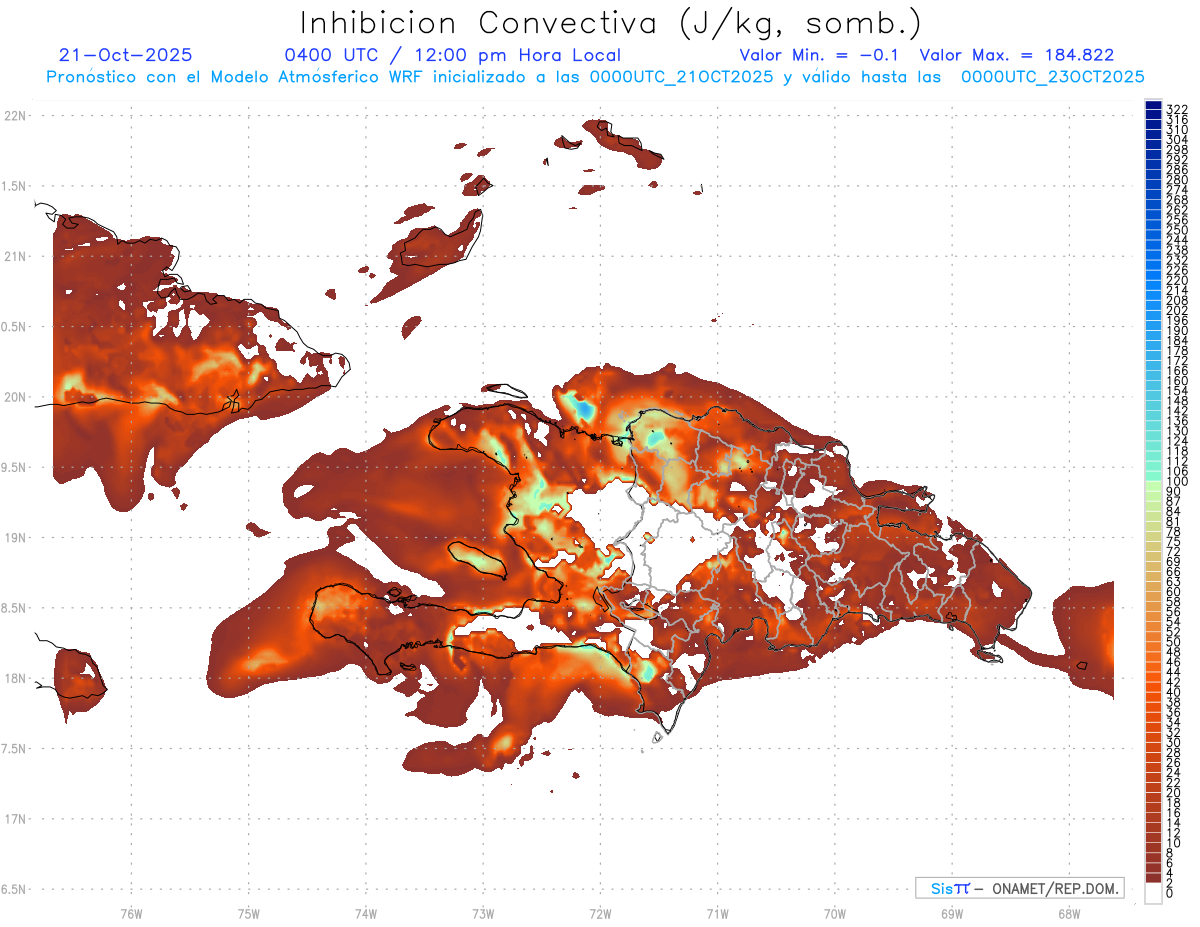Click the ONAMET/REP.DOM. credit text
Screen dimensions: 1200x927
click(x=1054, y=888)
